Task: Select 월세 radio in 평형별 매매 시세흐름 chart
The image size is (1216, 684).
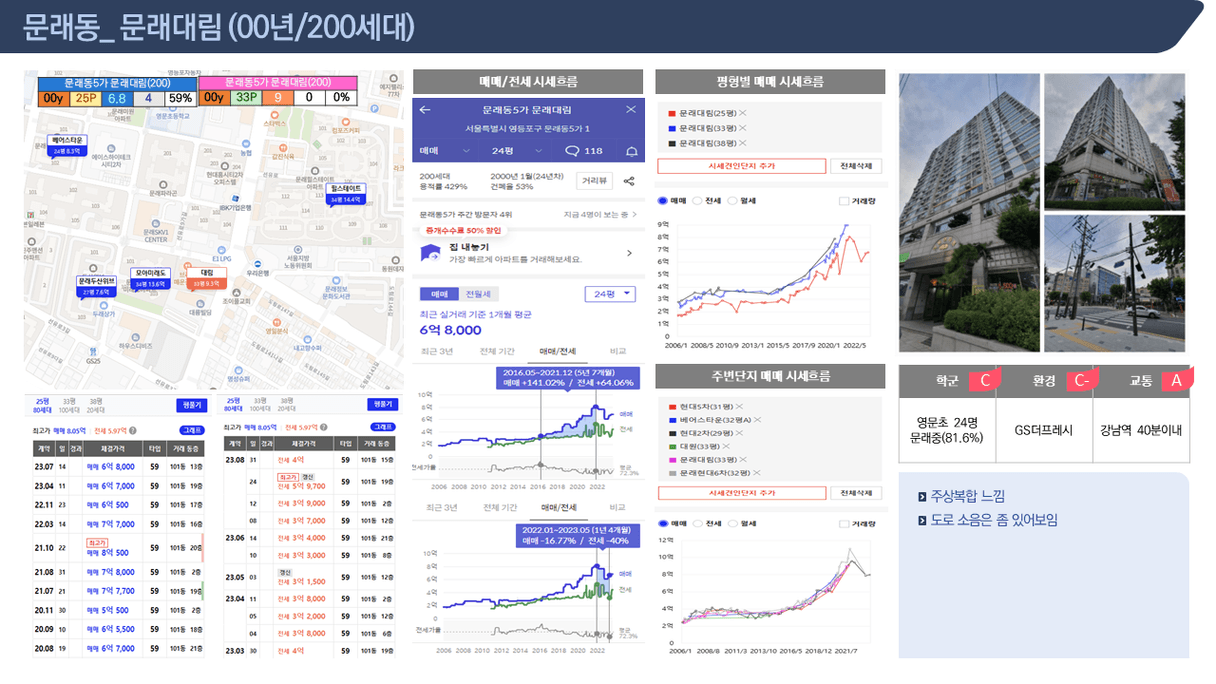Action: 732,201
